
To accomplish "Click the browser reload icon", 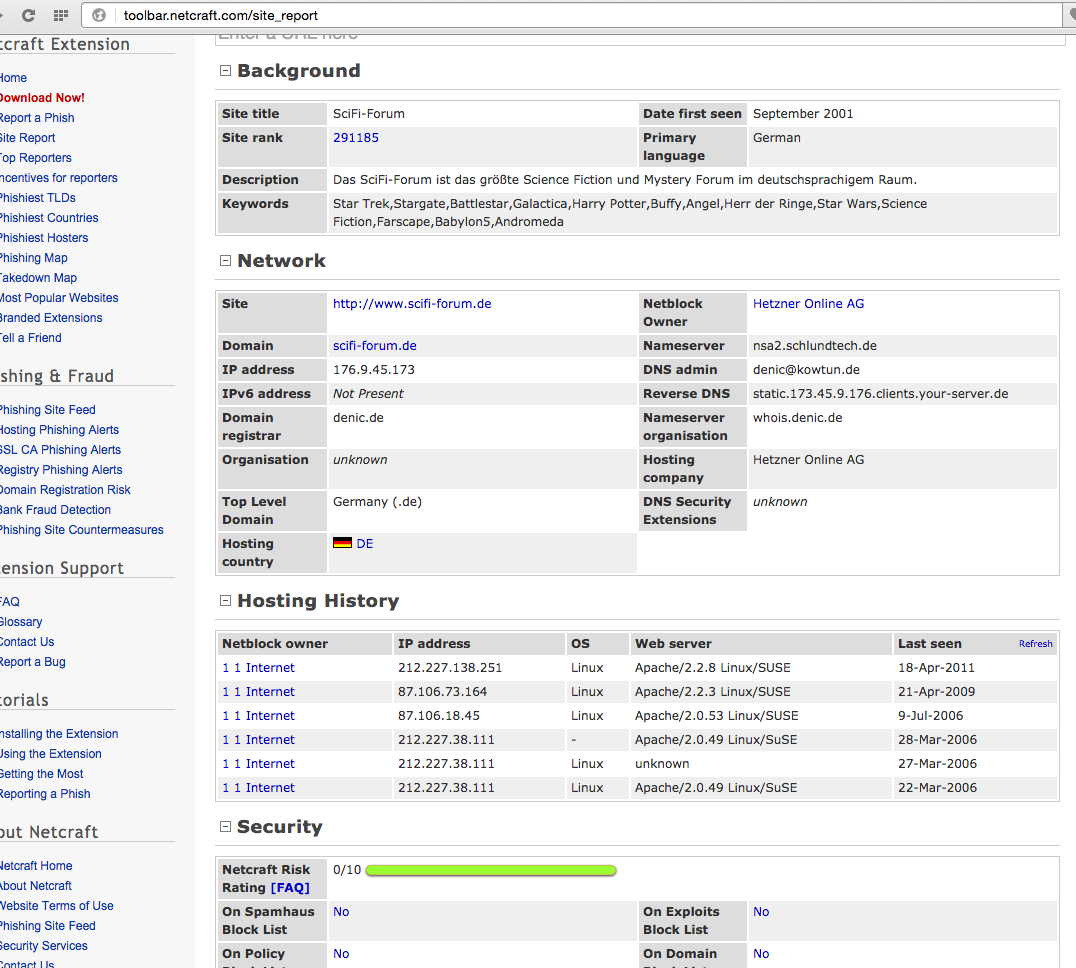I will pos(28,15).
